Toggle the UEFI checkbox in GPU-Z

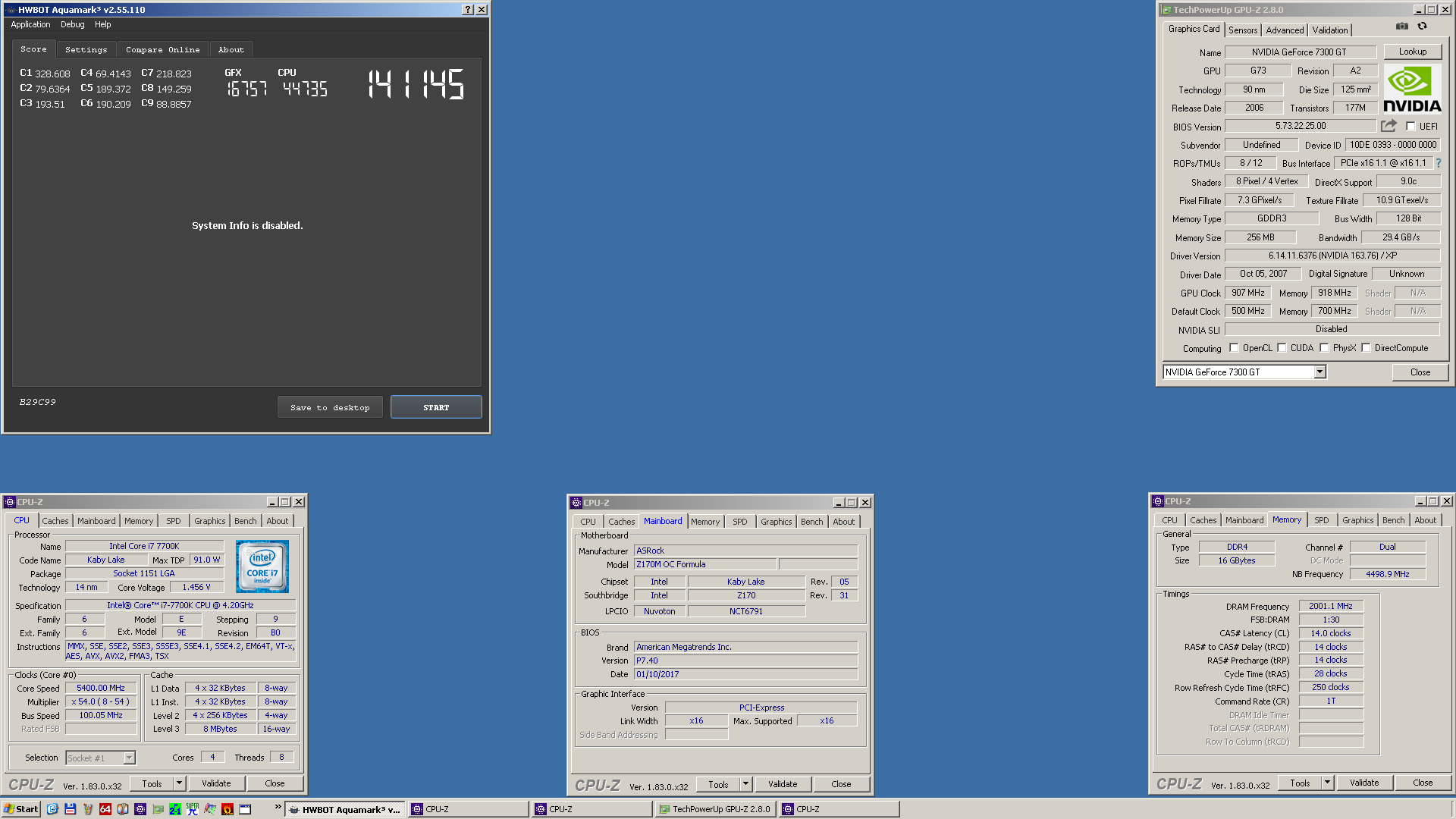(x=1410, y=127)
